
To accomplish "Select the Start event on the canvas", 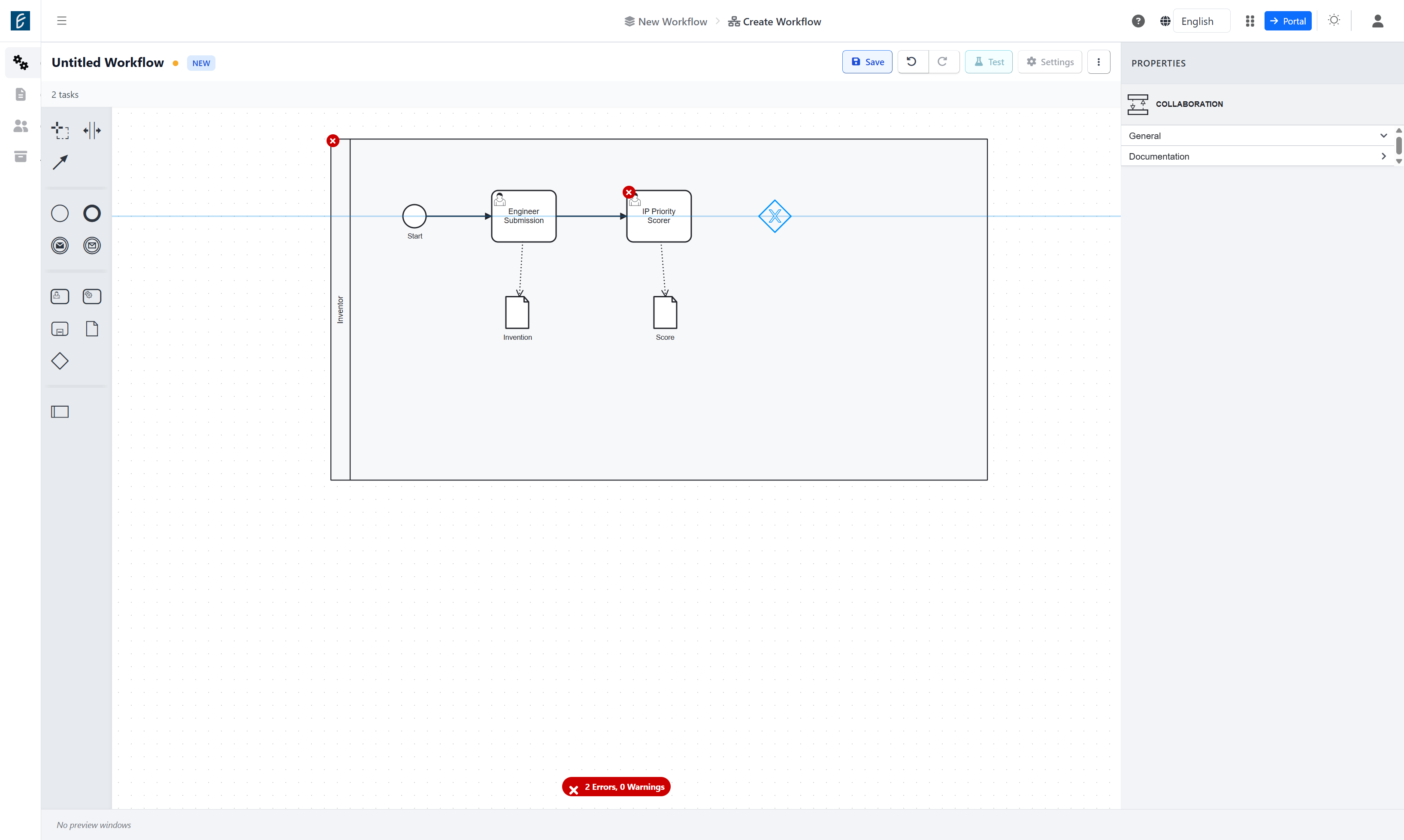I will pos(415,216).
